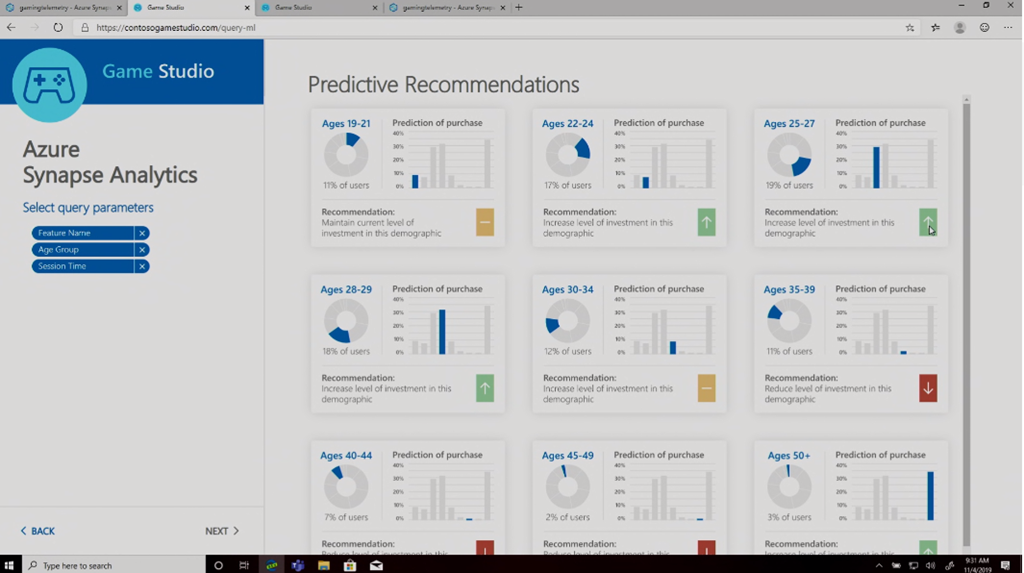Click the green up arrow on Ages 22-24
Image resolution: width=1024 pixels, height=573 pixels.
coord(706,222)
